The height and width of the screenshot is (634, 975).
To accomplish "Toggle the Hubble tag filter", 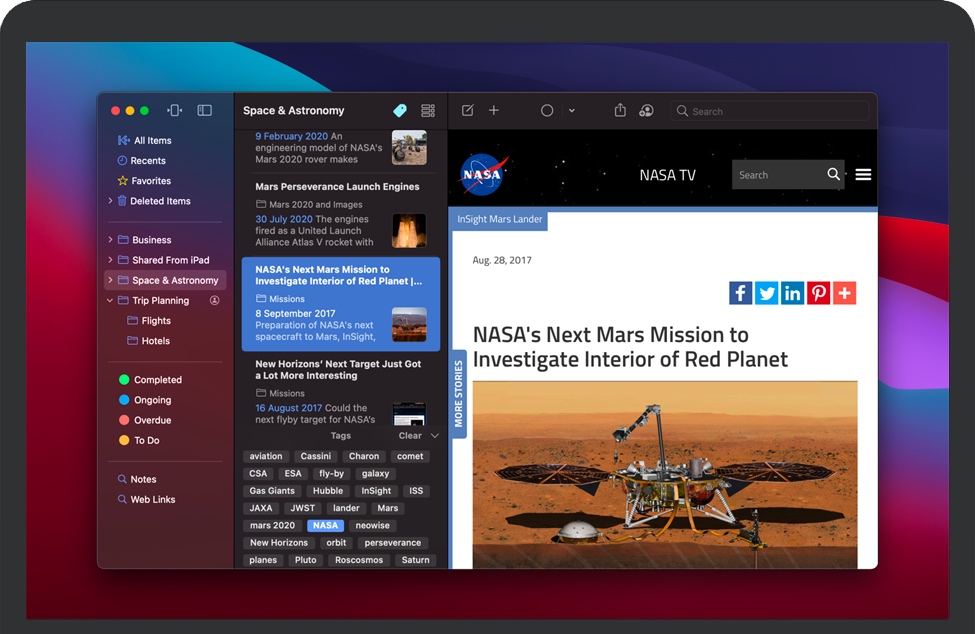I will 327,491.
